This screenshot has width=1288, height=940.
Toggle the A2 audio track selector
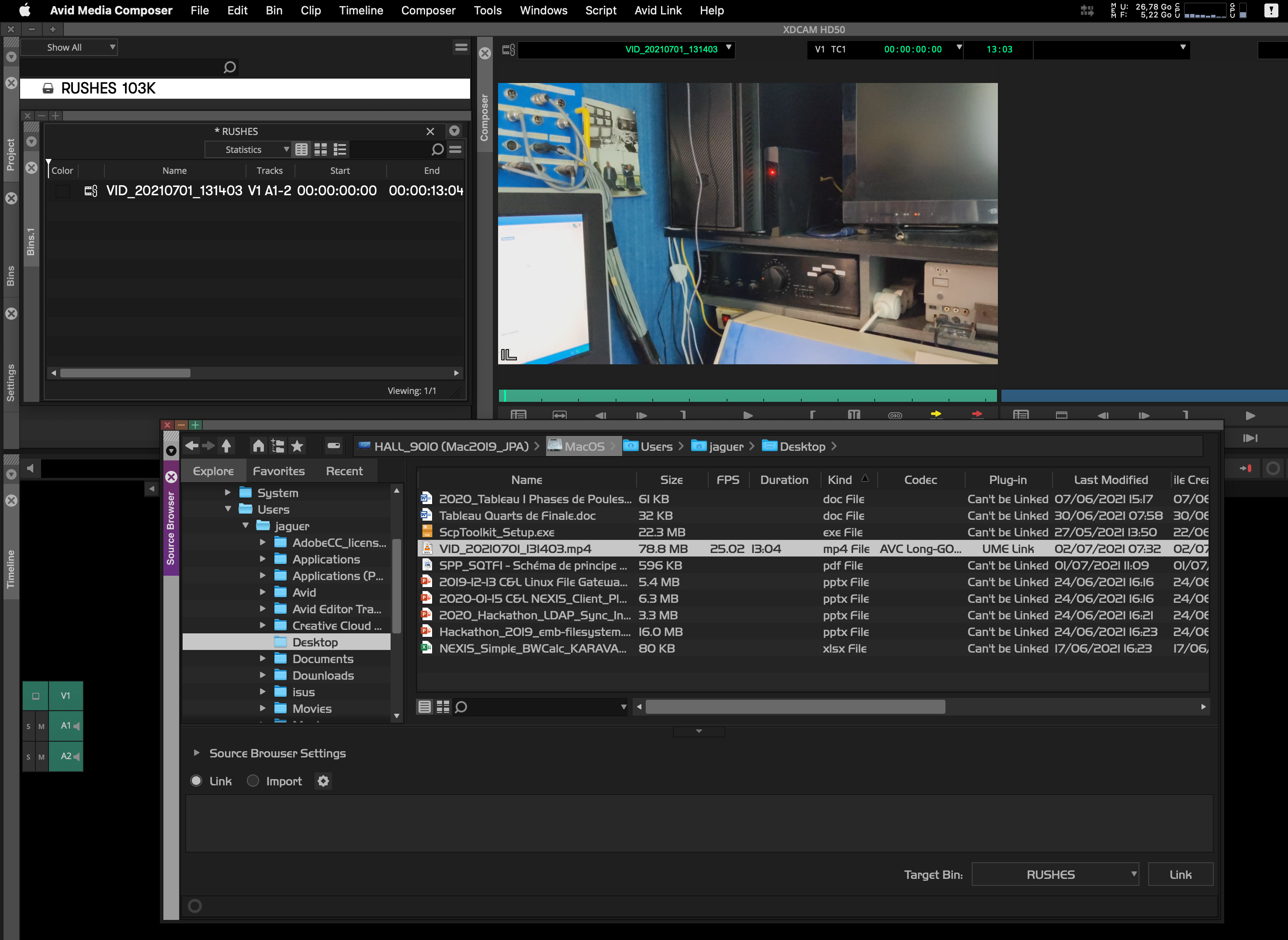(66, 756)
